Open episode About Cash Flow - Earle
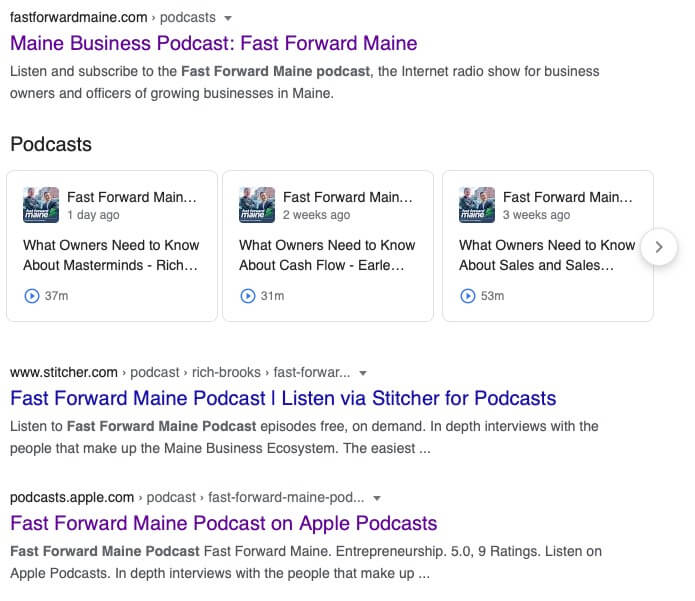The width and height of the screenshot is (695, 601). tap(327, 255)
